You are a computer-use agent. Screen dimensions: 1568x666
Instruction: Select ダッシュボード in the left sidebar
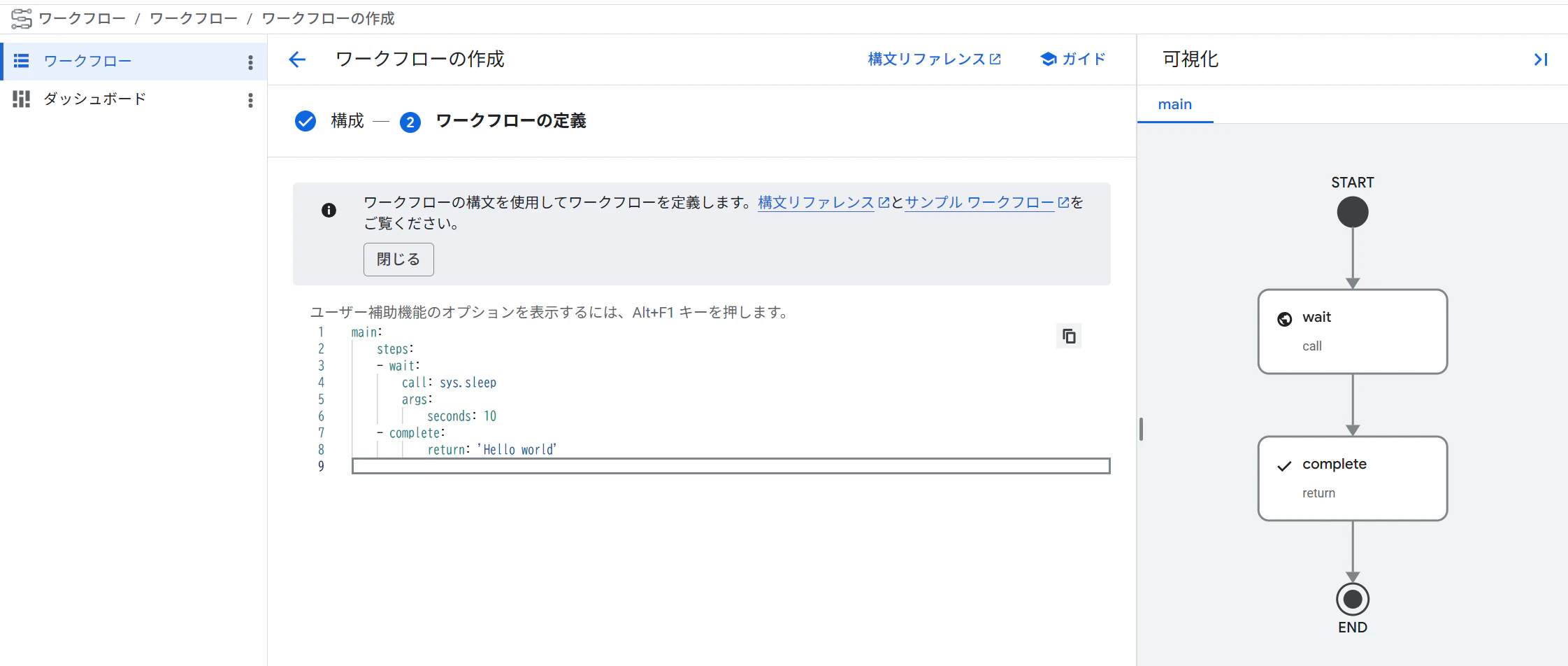click(134, 99)
